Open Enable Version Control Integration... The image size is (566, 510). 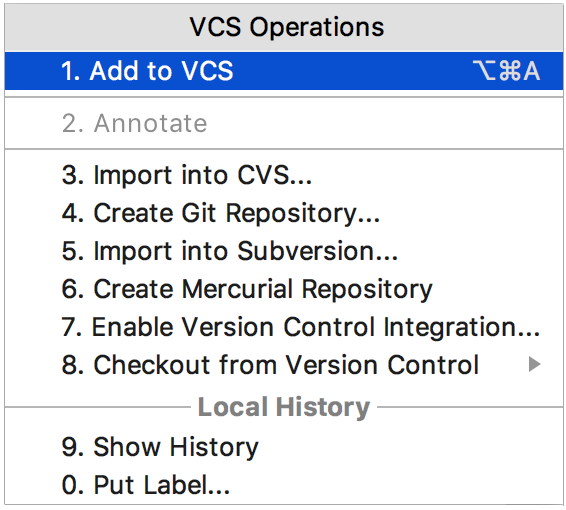pos(284,327)
